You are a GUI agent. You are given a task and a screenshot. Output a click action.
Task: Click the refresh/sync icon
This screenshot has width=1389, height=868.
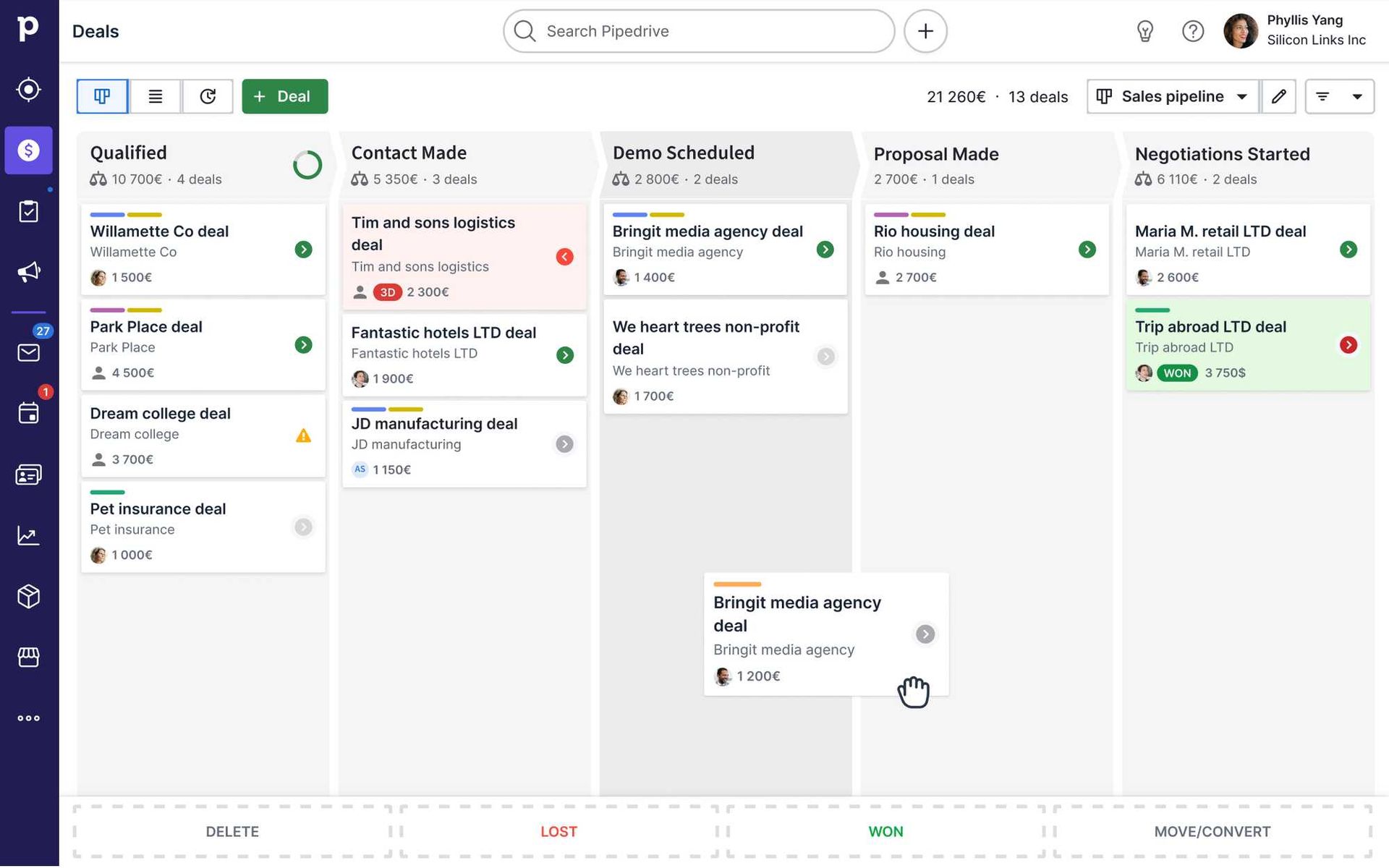tap(207, 96)
